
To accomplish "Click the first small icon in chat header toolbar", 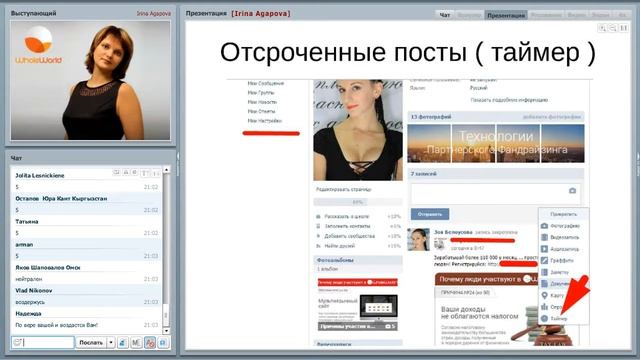I will (116, 173).
